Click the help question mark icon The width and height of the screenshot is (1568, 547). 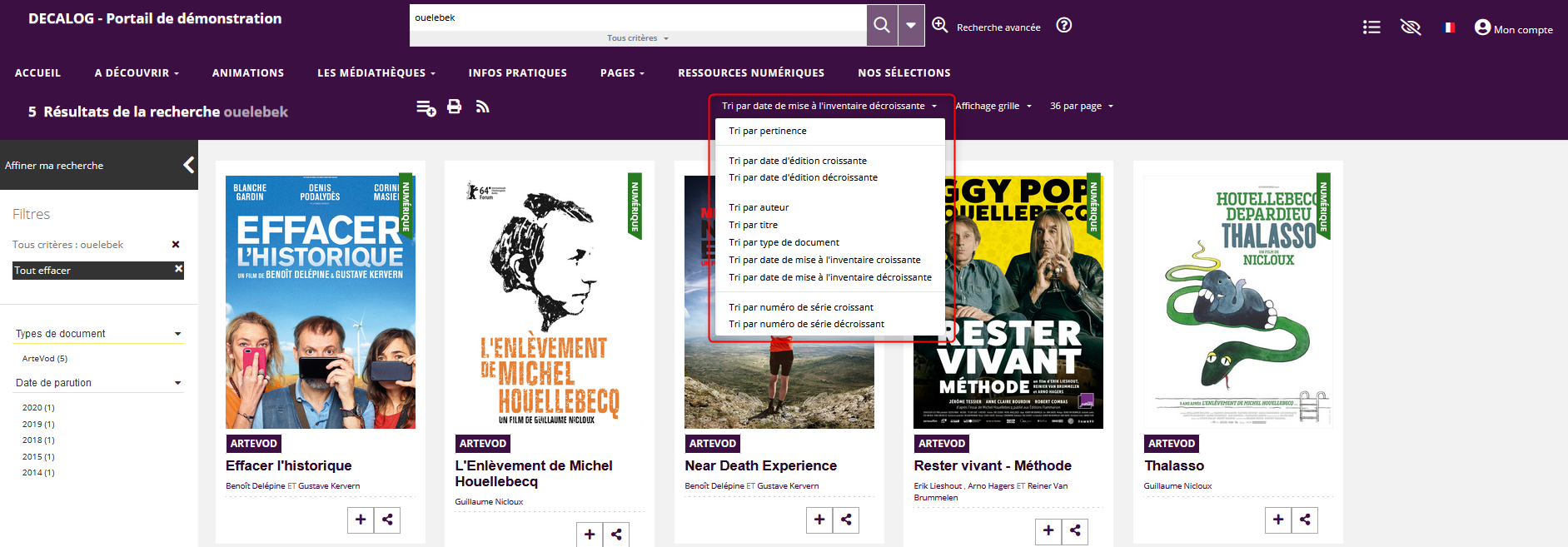pyautogui.click(x=1063, y=25)
